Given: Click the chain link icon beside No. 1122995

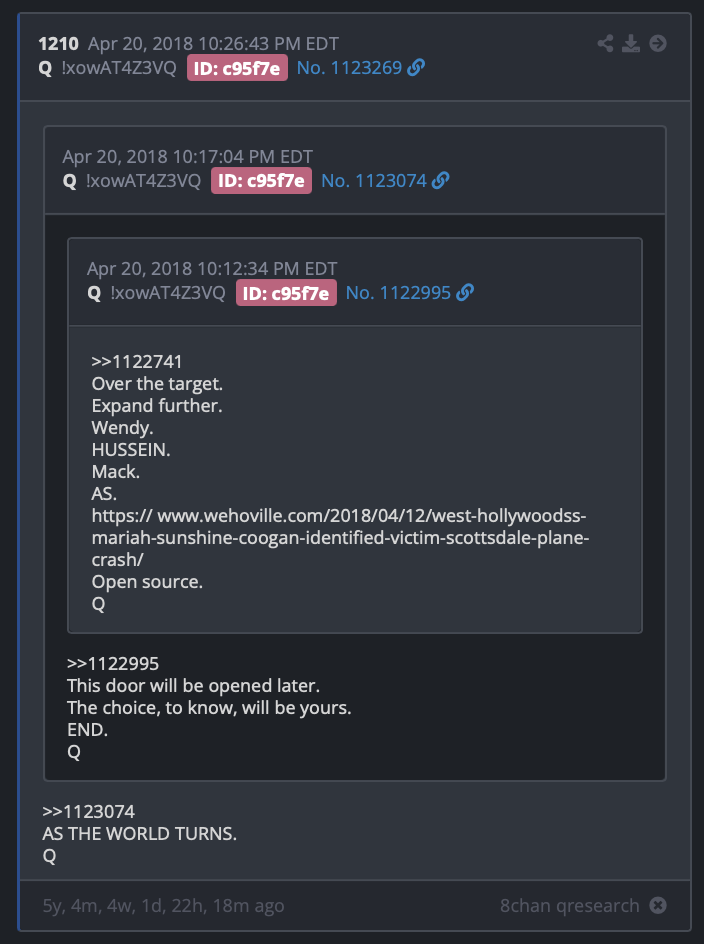Looking at the screenshot, I should (465, 293).
